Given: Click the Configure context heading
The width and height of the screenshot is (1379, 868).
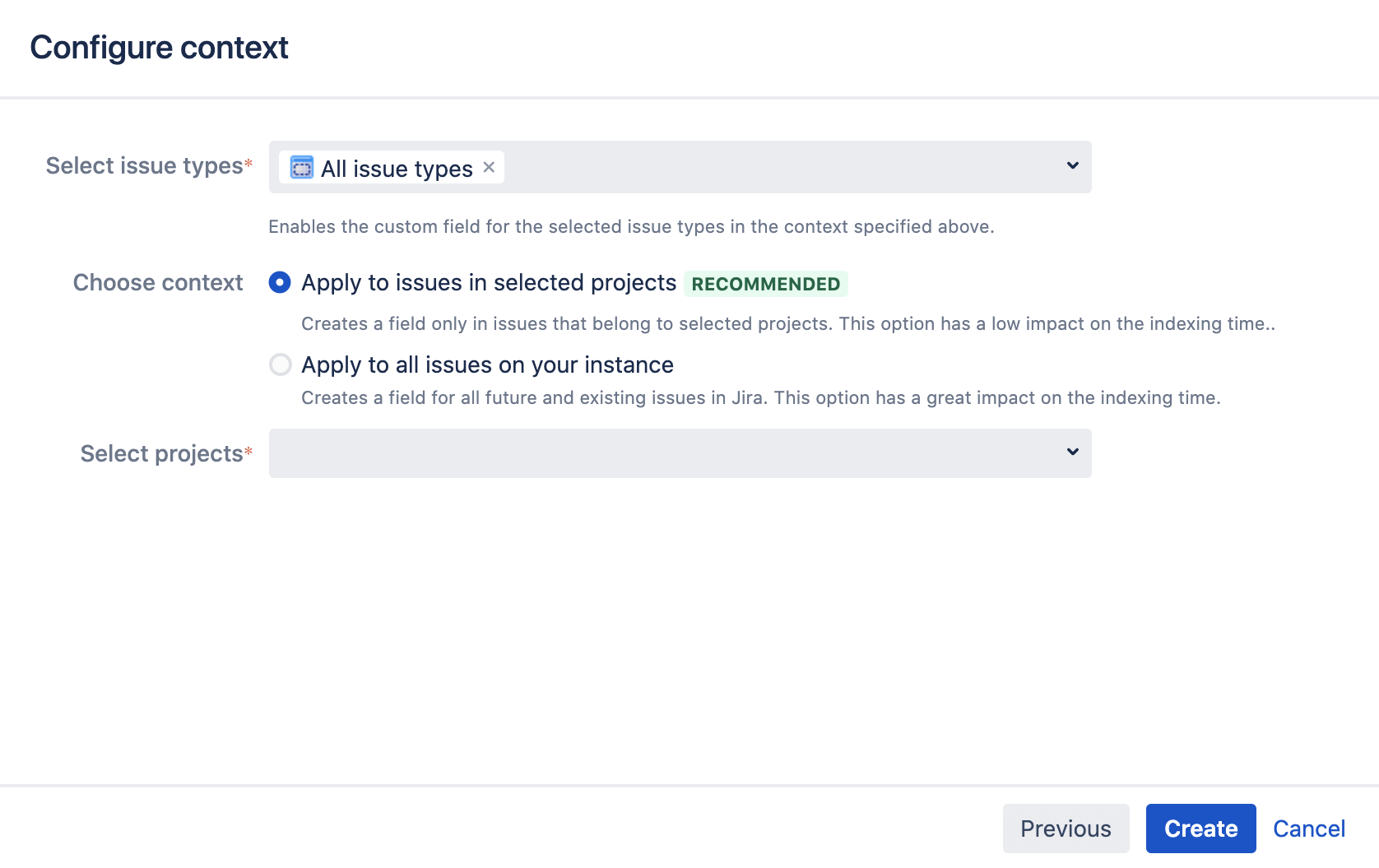Looking at the screenshot, I should pos(159,47).
